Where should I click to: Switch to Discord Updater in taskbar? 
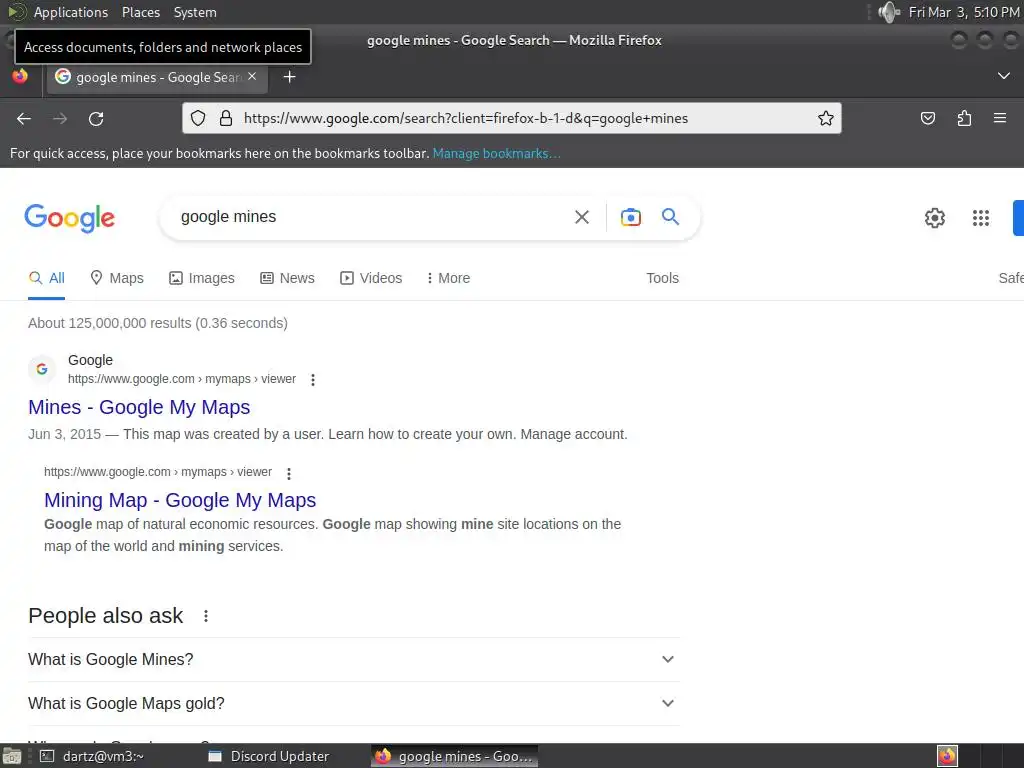(x=268, y=756)
